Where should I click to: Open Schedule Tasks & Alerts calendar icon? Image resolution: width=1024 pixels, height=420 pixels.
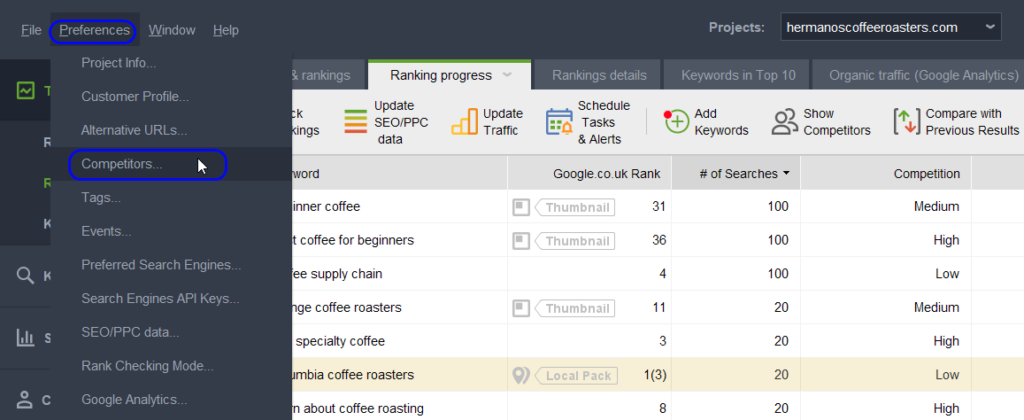[558, 122]
